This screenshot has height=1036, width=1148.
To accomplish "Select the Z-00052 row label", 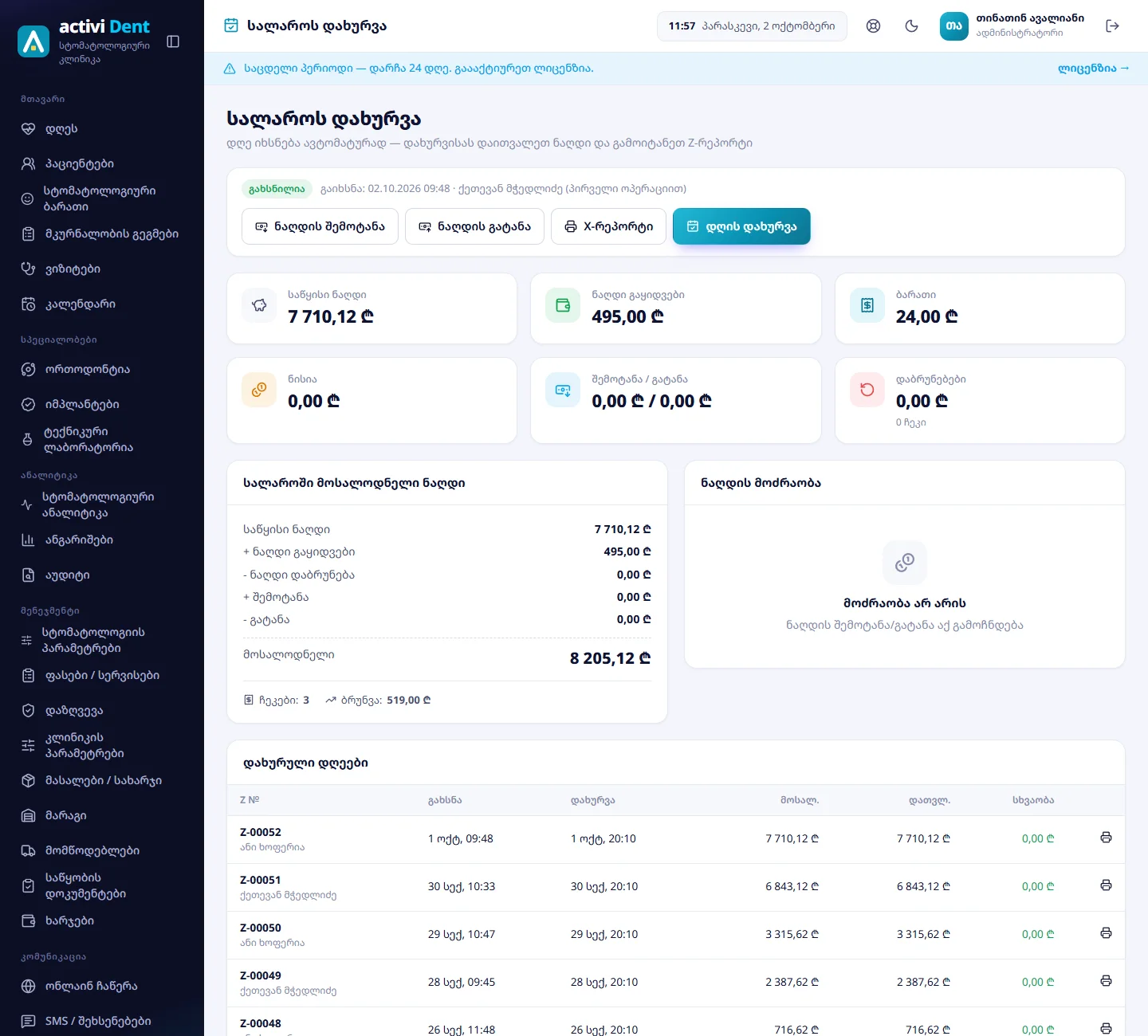I will 261,832.
